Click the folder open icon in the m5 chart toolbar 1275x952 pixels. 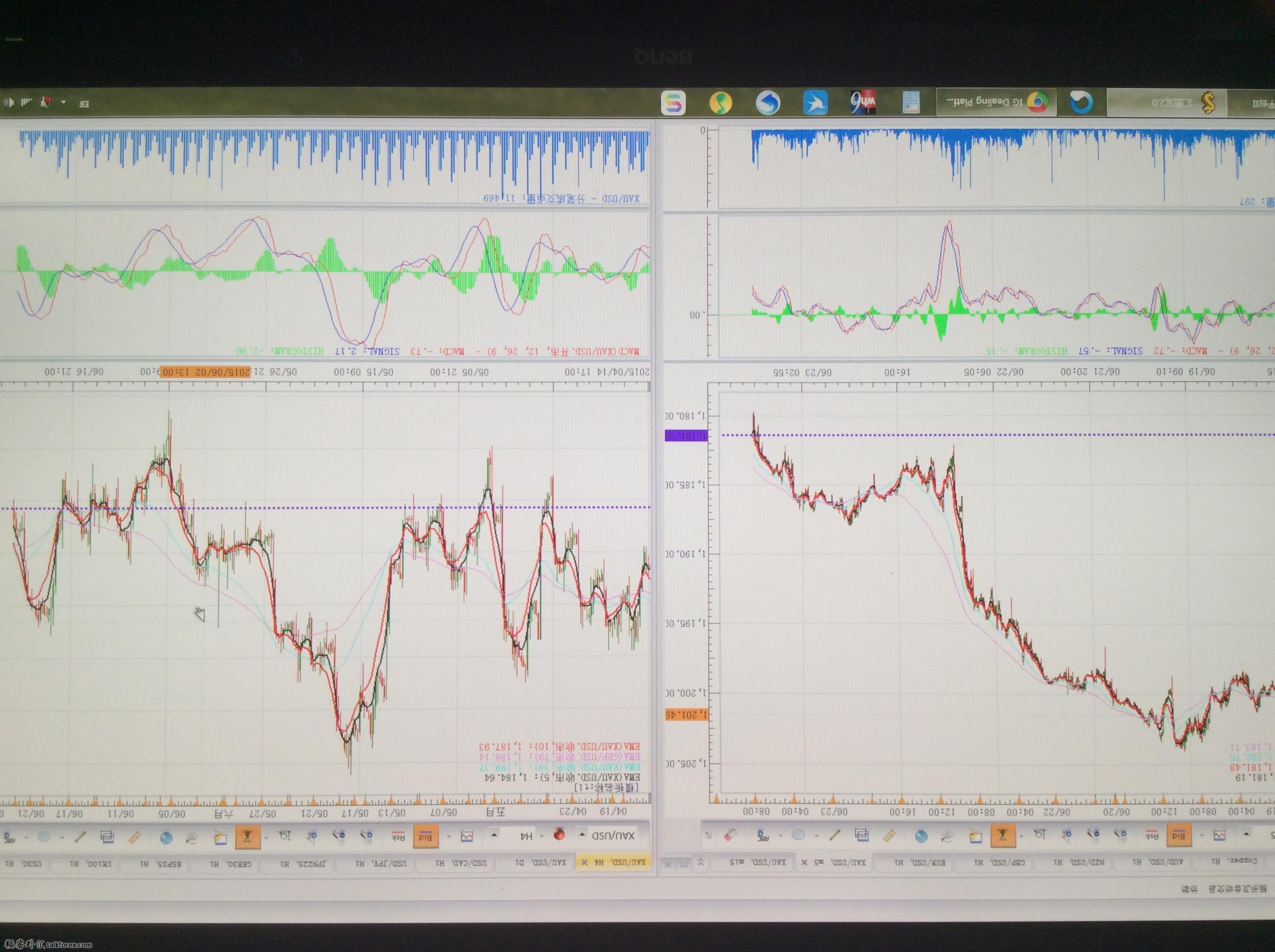tap(976, 837)
